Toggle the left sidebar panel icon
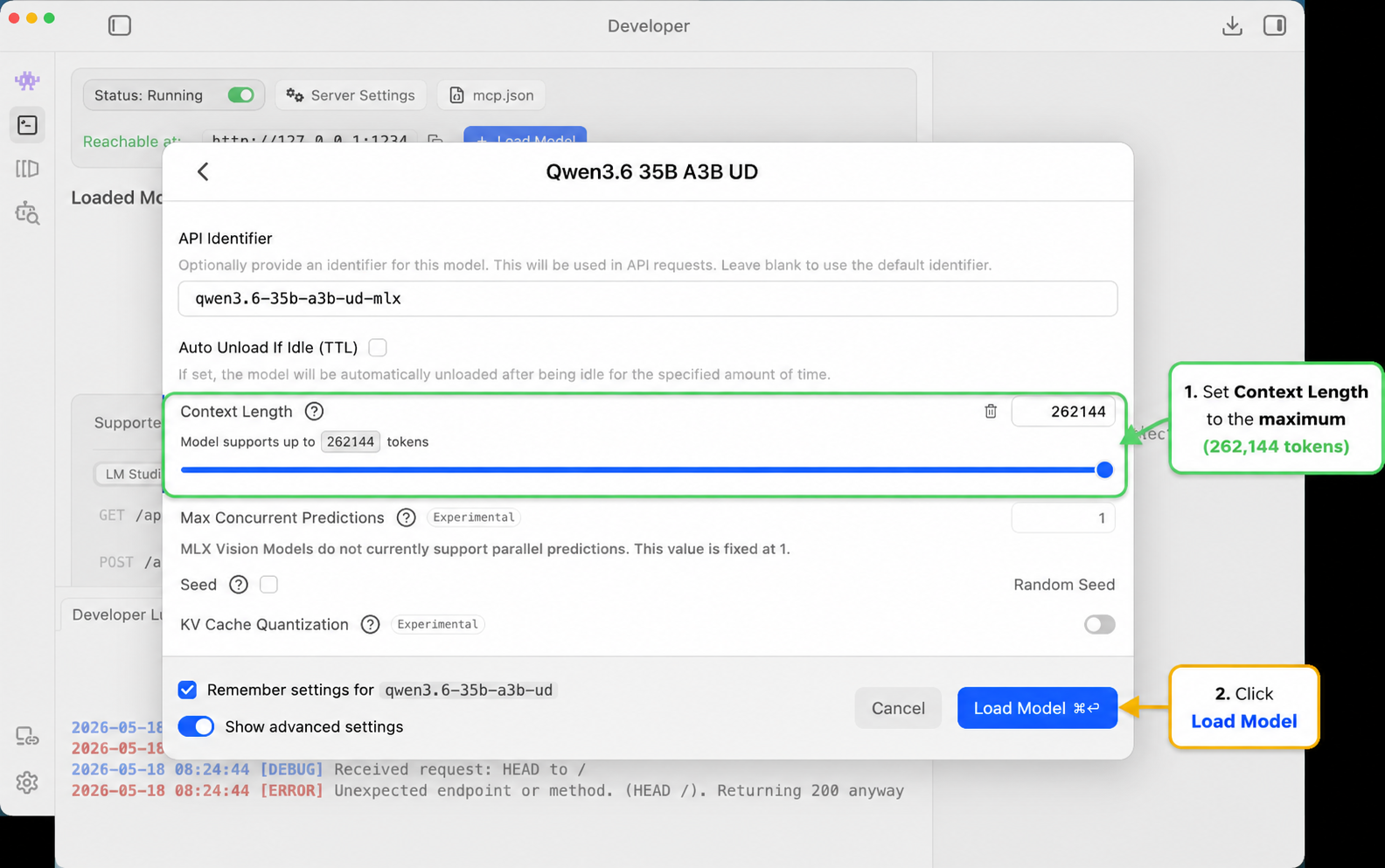This screenshot has height=868, width=1385. click(120, 25)
